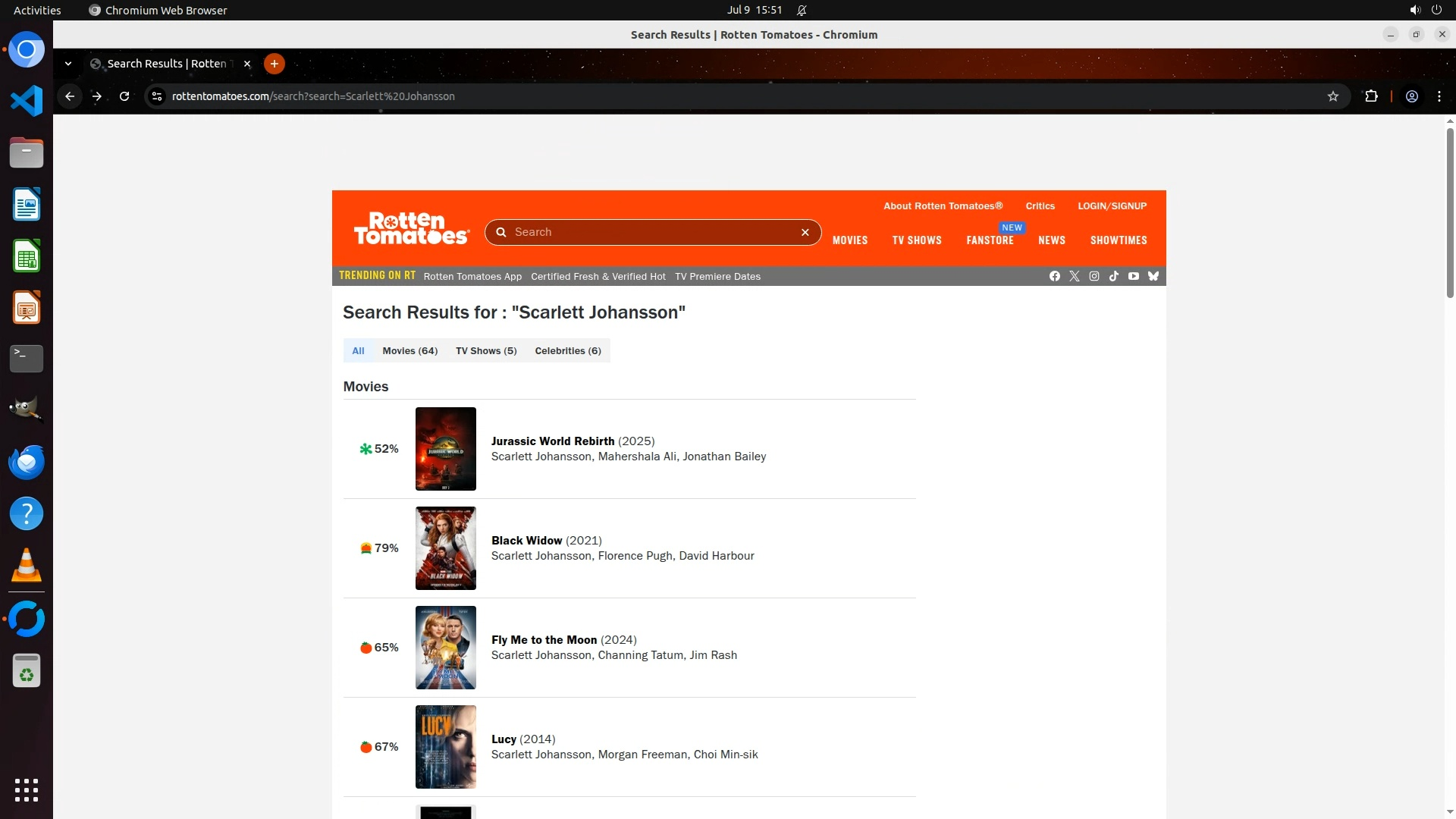
Task: Click the Lucy movie poster thumbnail
Action: [x=445, y=746]
